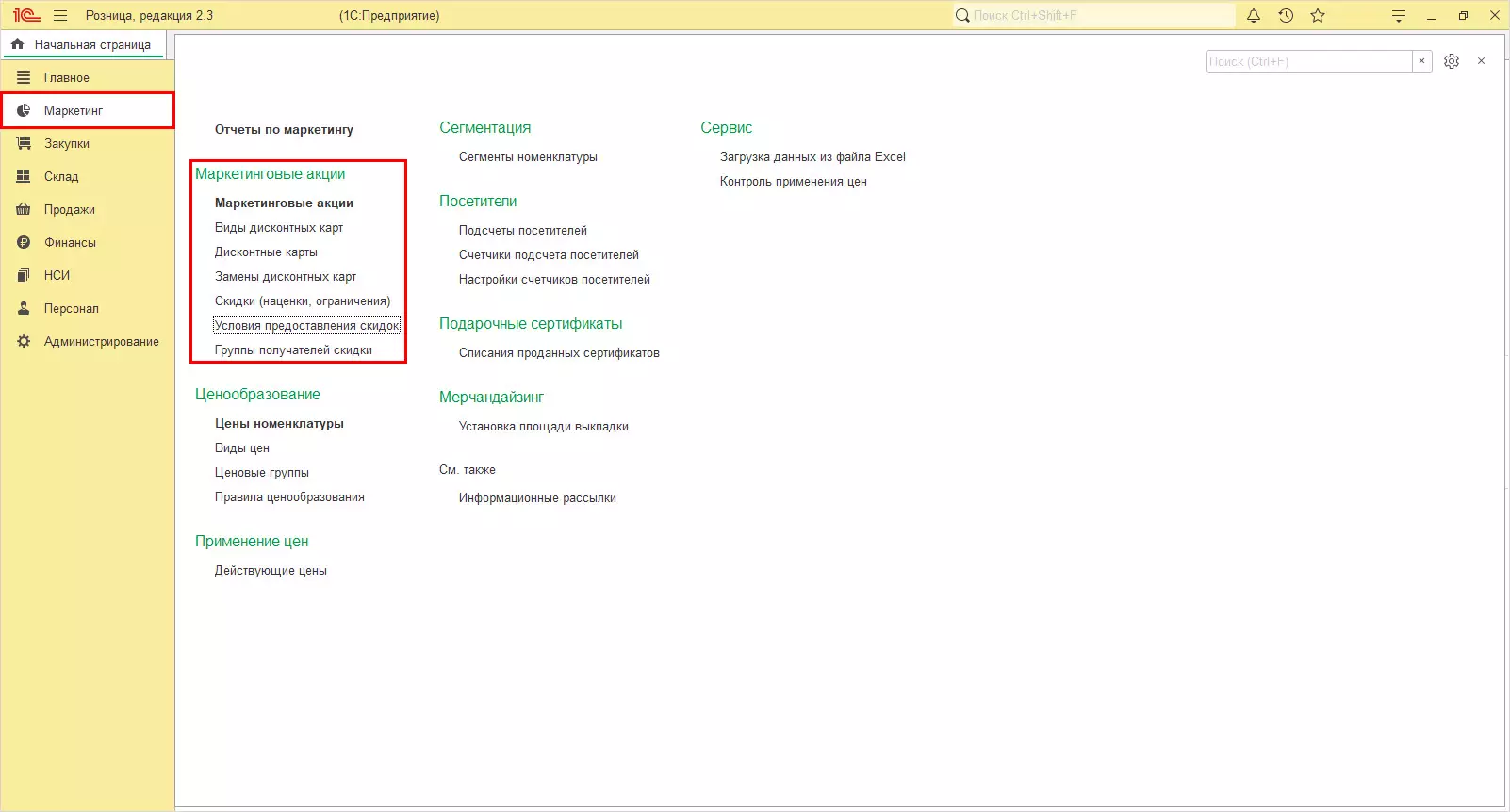The image size is (1510, 812).
Task: Open Списания проданных сертификатов
Action: [559, 352]
